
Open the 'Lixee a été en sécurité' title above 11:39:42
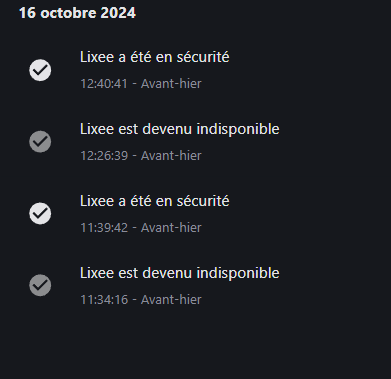click(155, 201)
